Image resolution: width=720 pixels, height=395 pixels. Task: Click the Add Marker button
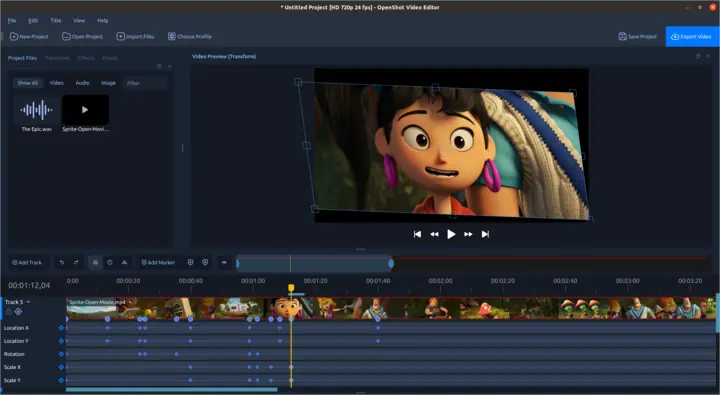pyautogui.click(x=158, y=262)
